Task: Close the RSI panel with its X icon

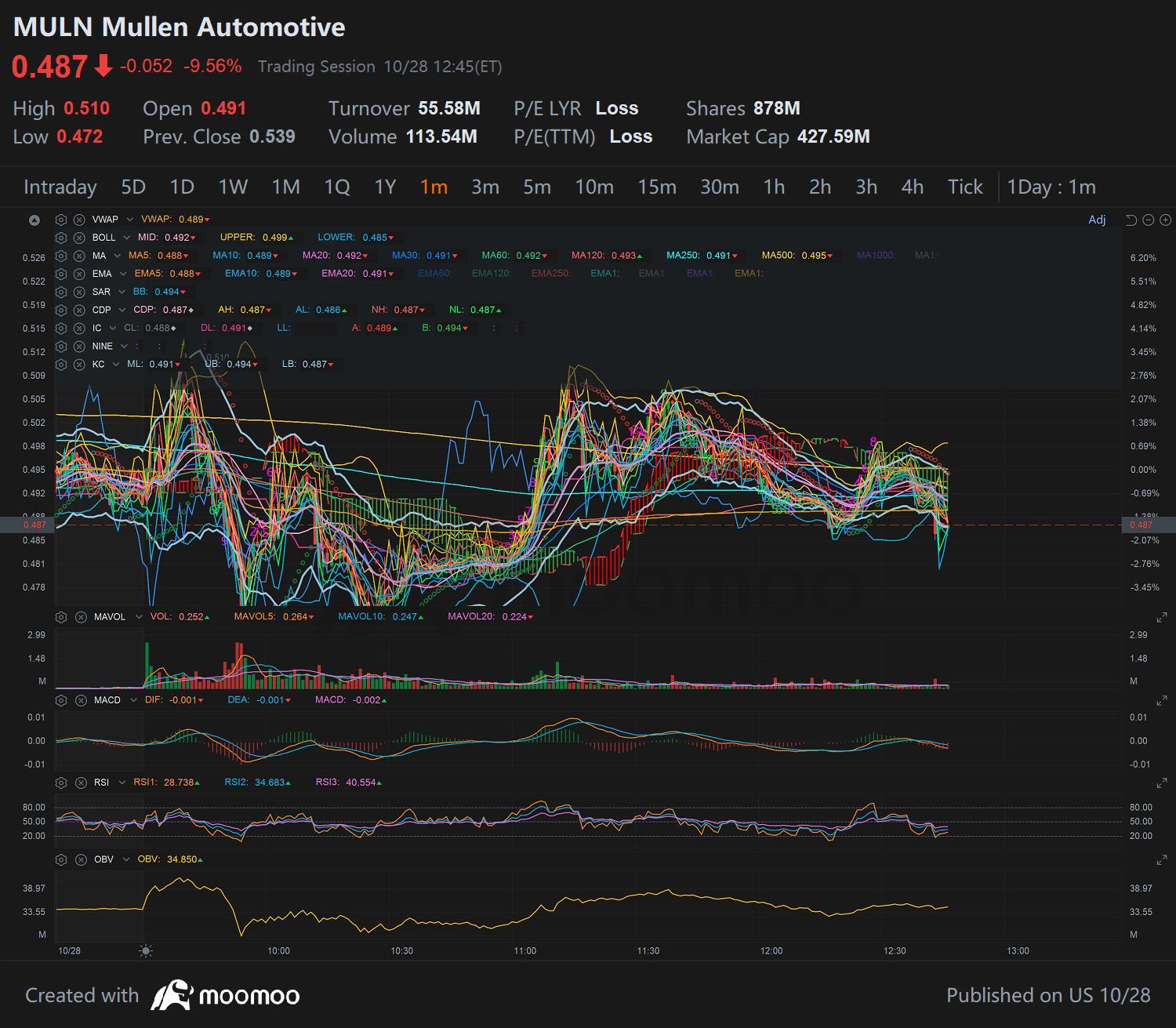Action: (81, 783)
